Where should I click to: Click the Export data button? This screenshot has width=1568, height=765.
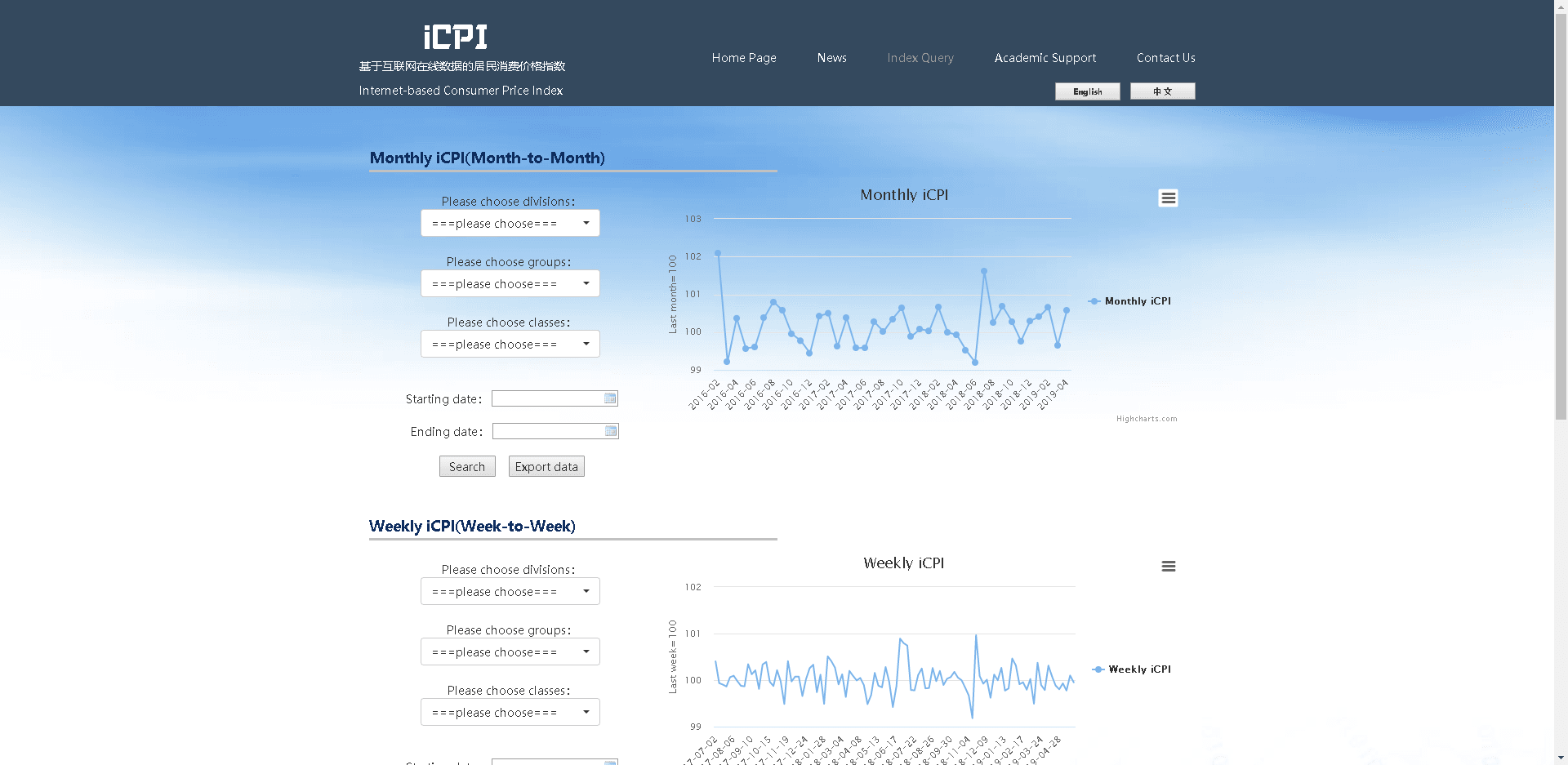[546, 466]
